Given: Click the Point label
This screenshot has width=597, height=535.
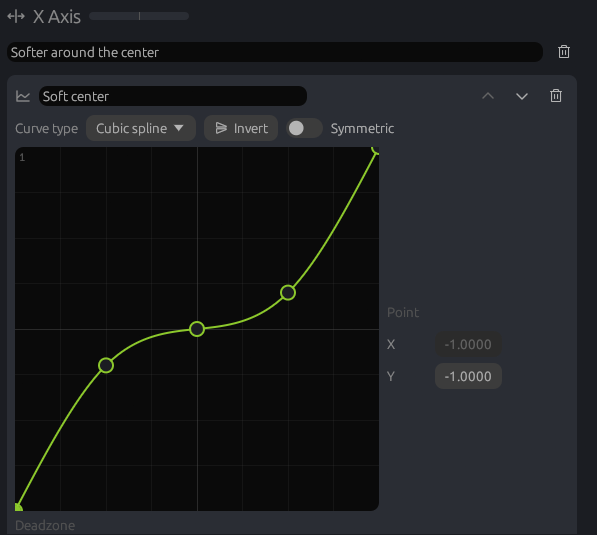Looking at the screenshot, I should coord(403,313).
